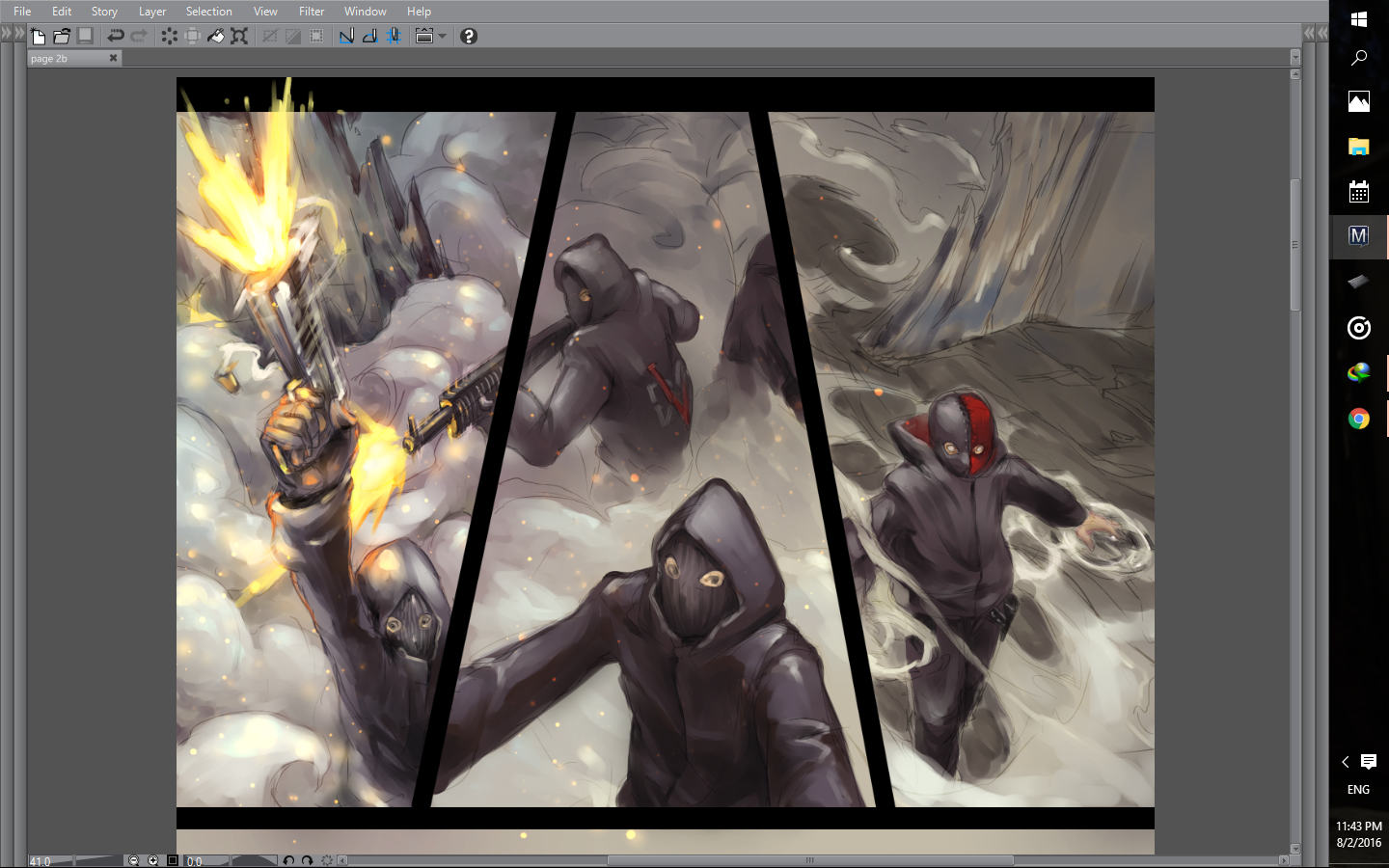Open the Story menu
The width and height of the screenshot is (1389, 868).
click(x=104, y=12)
